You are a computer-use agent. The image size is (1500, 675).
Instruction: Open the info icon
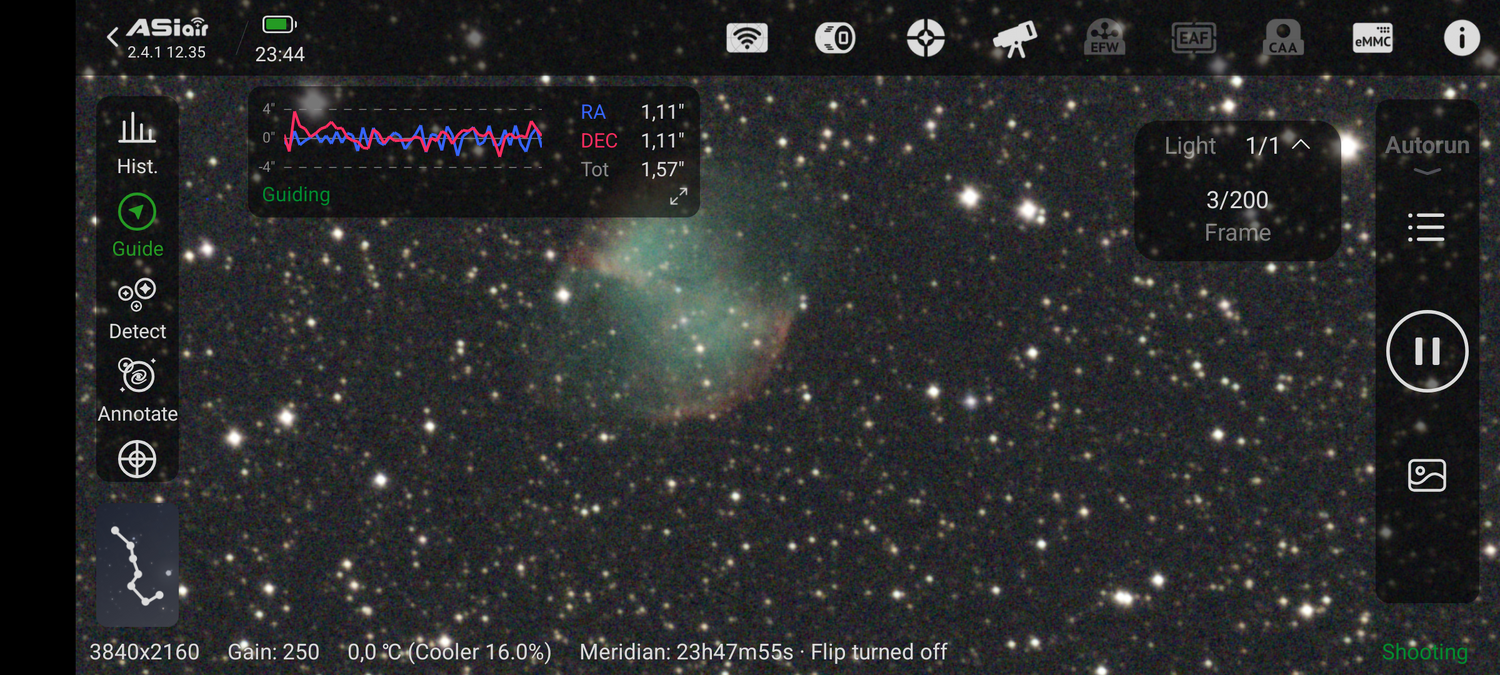point(1462,39)
